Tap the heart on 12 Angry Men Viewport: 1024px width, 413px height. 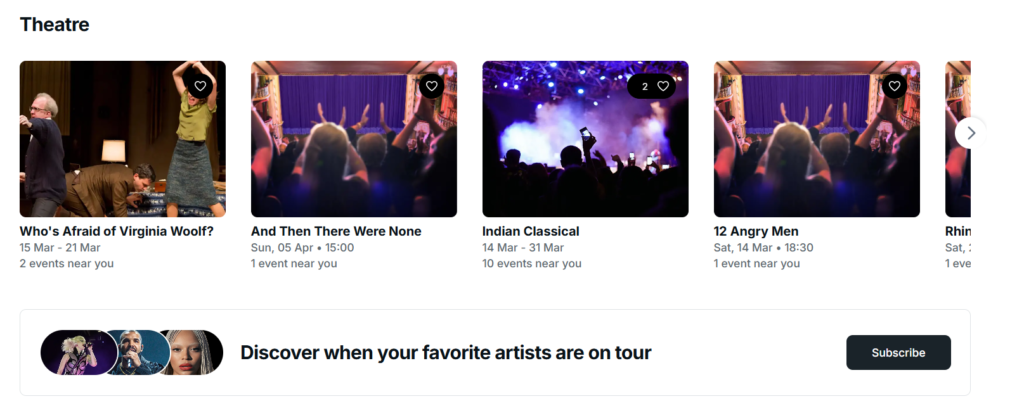(894, 86)
